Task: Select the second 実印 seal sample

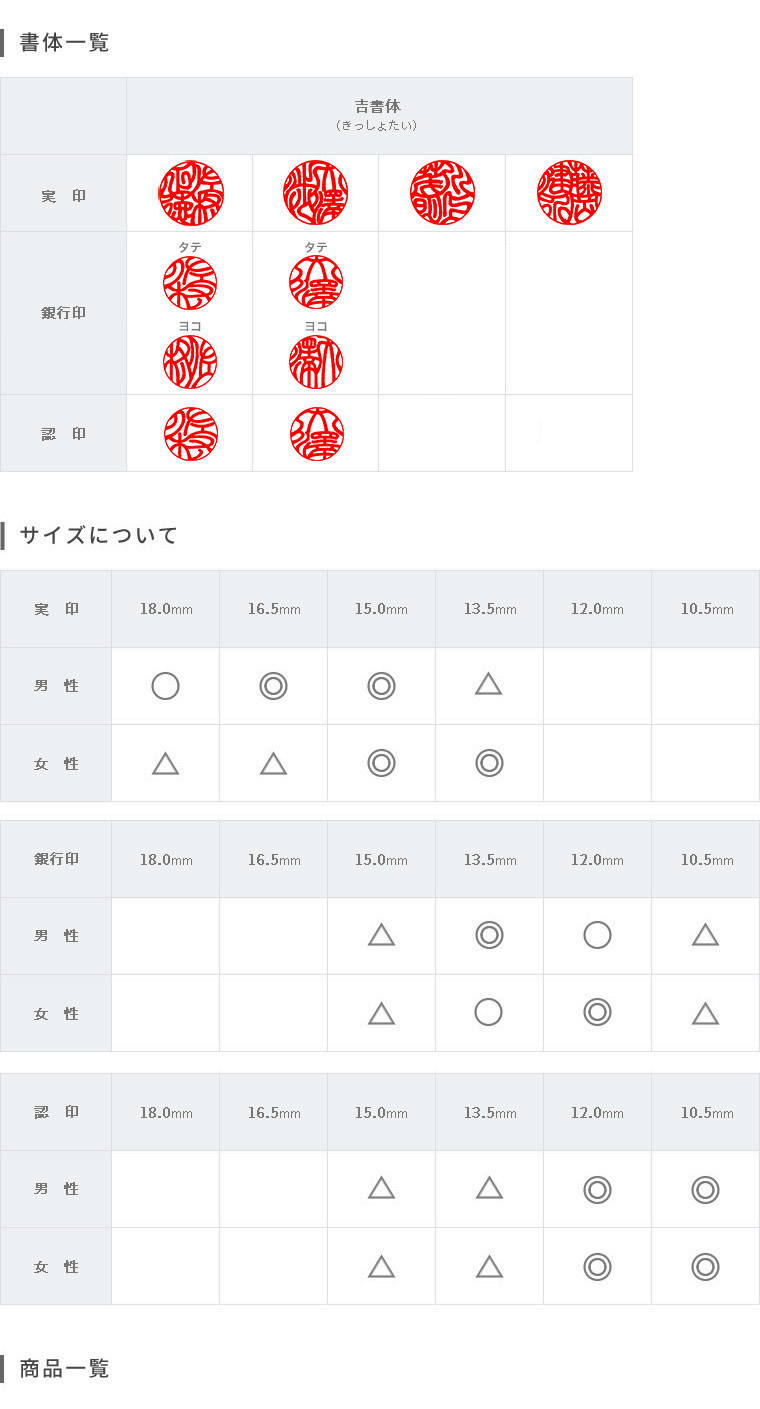Action: (316, 193)
